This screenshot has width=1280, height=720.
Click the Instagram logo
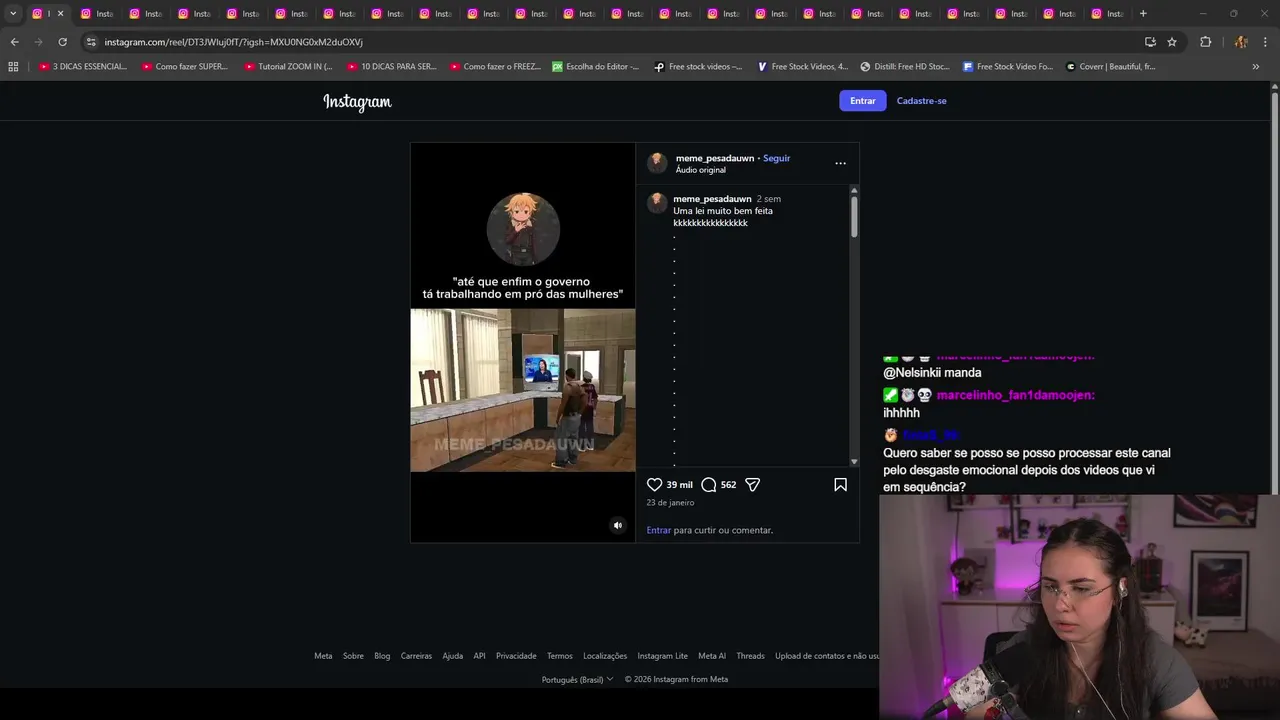[357, 101]
